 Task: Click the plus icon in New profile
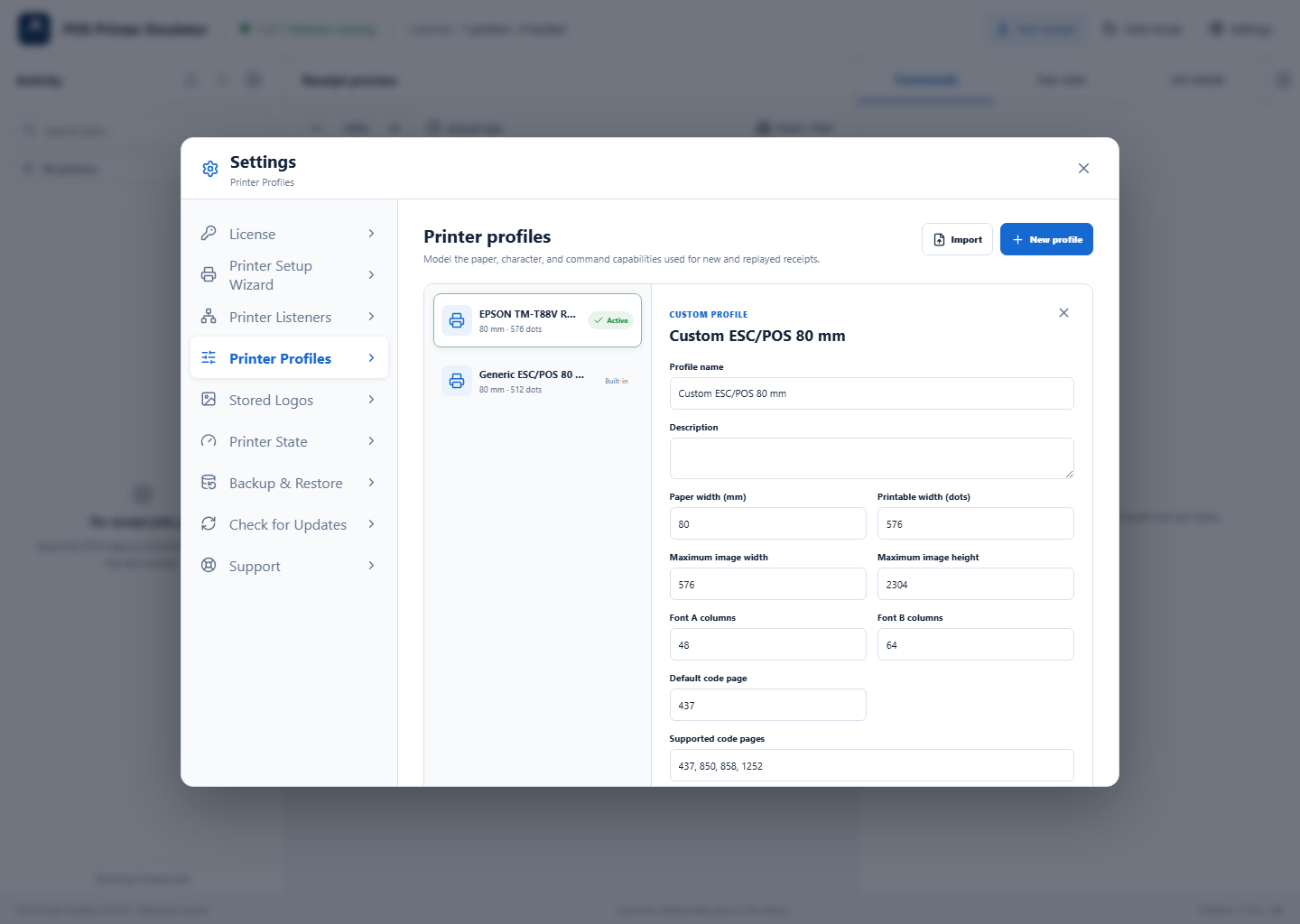(x=1017, y=240)
